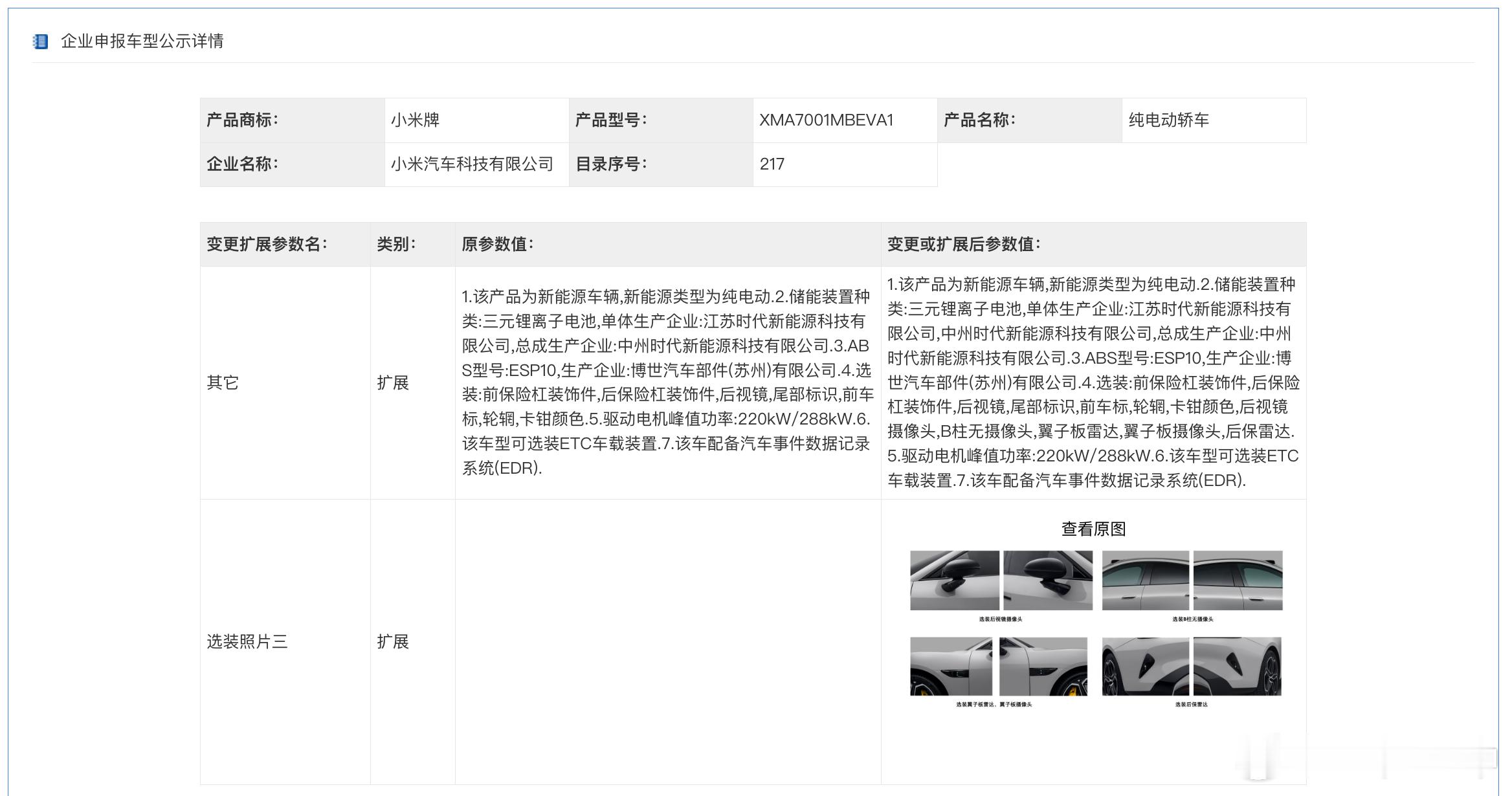Click right rearview mirror camera thumbnail
This screenshot has height=796, width=1512.
point(1047,580)
